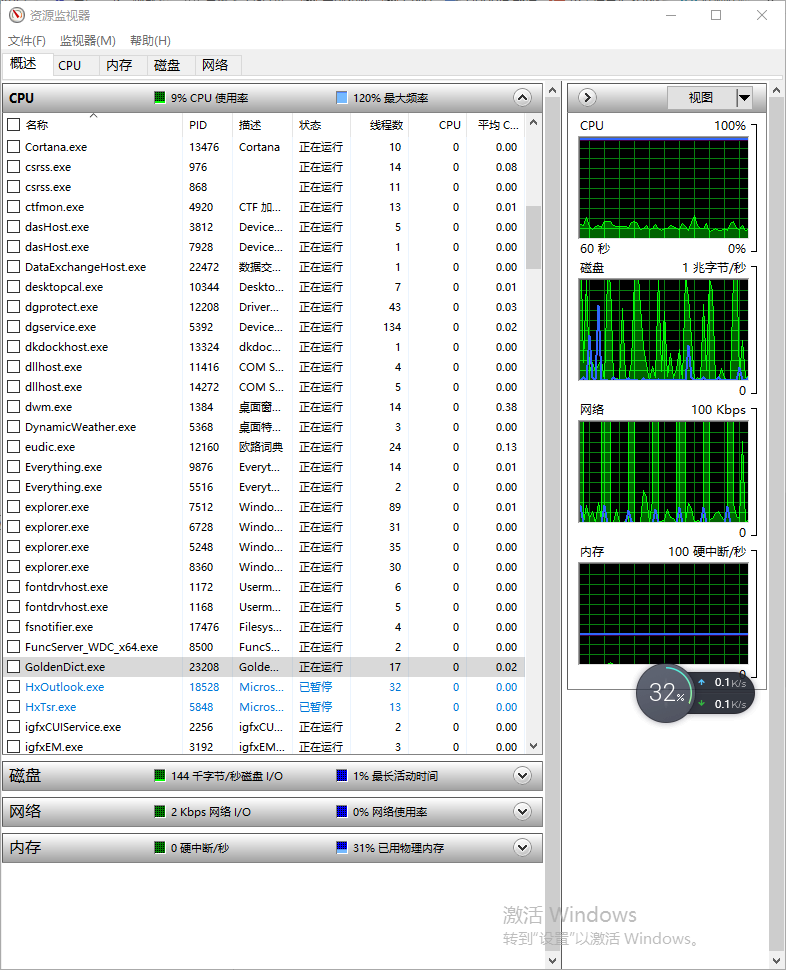Click the upload speed arrow in floating widget

click(x=701, y=682)
